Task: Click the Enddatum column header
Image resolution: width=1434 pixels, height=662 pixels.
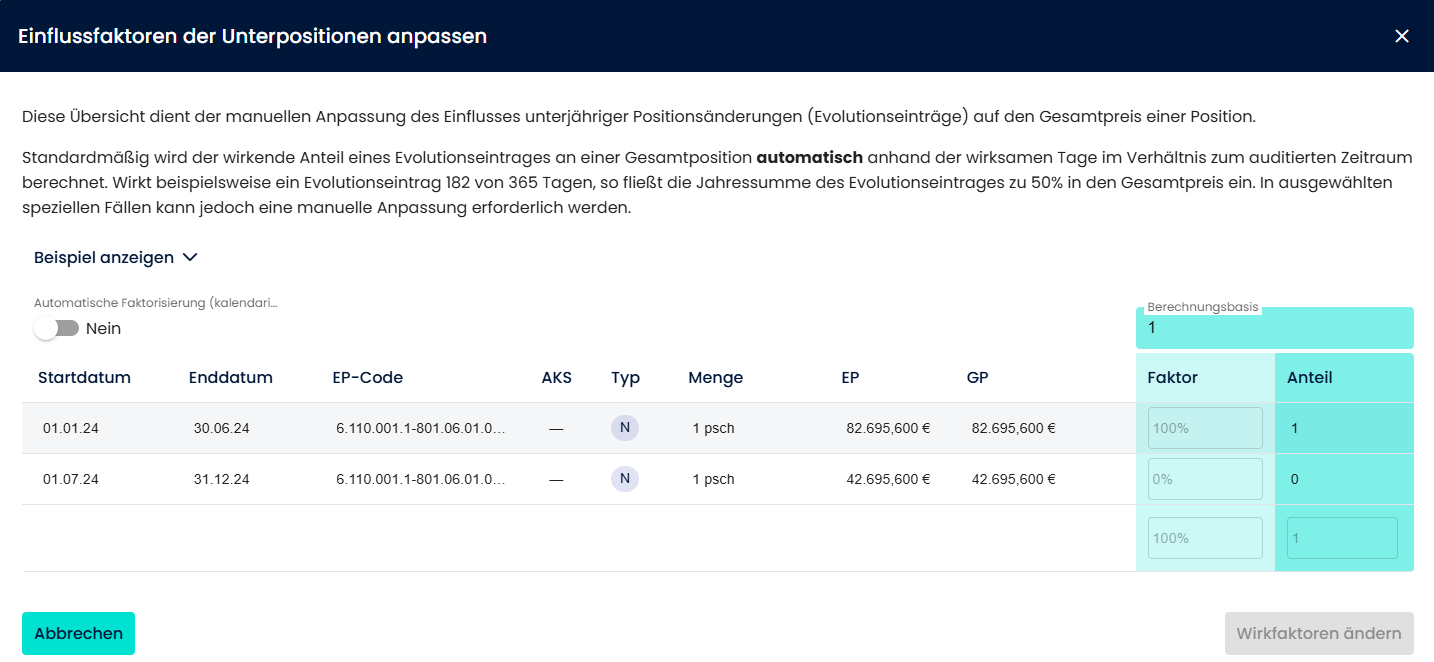Action: point(230,377)
